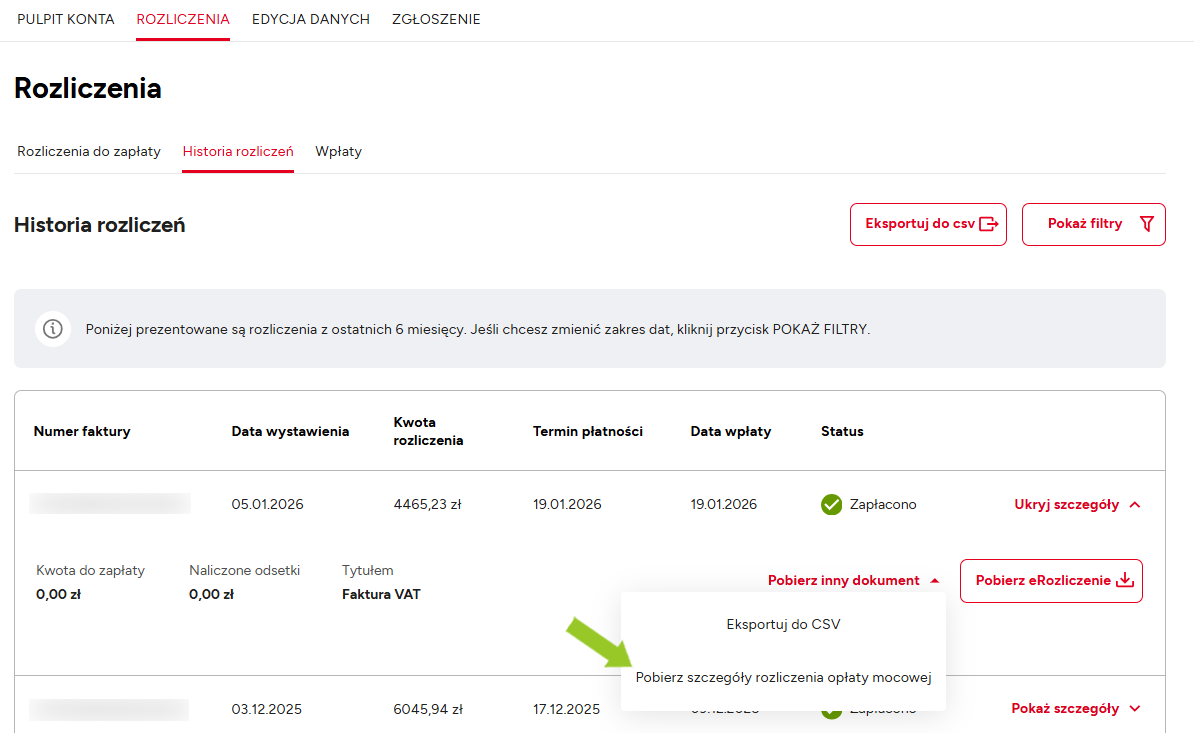Open the PULPIT KONTA menu item
This screenshot has height=733, width=1194.
pyautogui.click(x=66, y=19)
